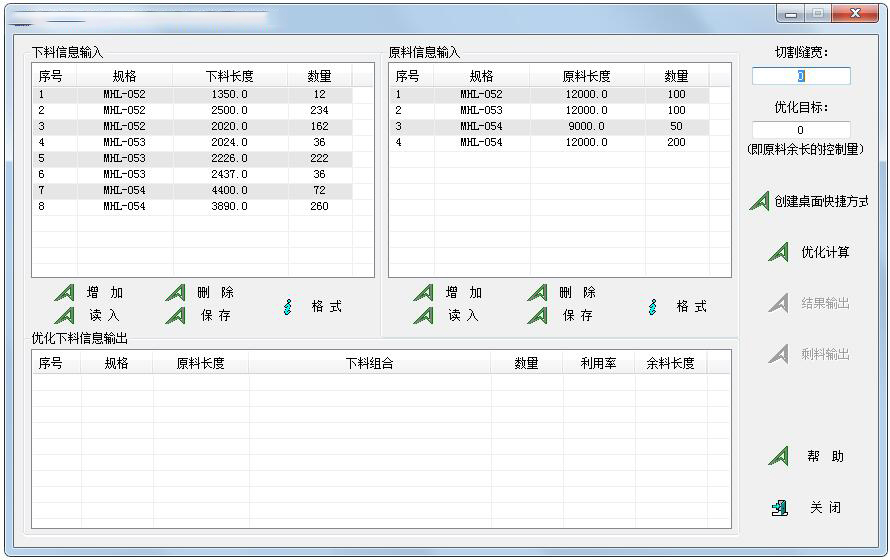This screenshot has height=560, width=890.
Task: Click 增加 icon under 下料信息输入
Action: coord(64,293)
